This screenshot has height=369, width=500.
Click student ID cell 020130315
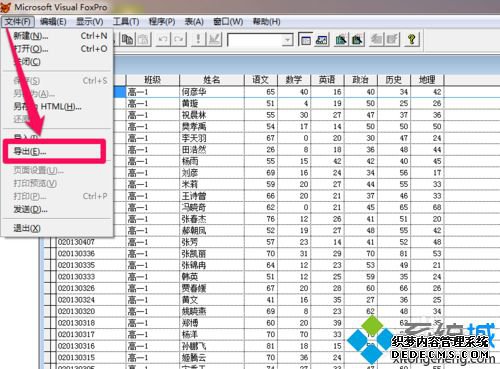pos(91,357)
